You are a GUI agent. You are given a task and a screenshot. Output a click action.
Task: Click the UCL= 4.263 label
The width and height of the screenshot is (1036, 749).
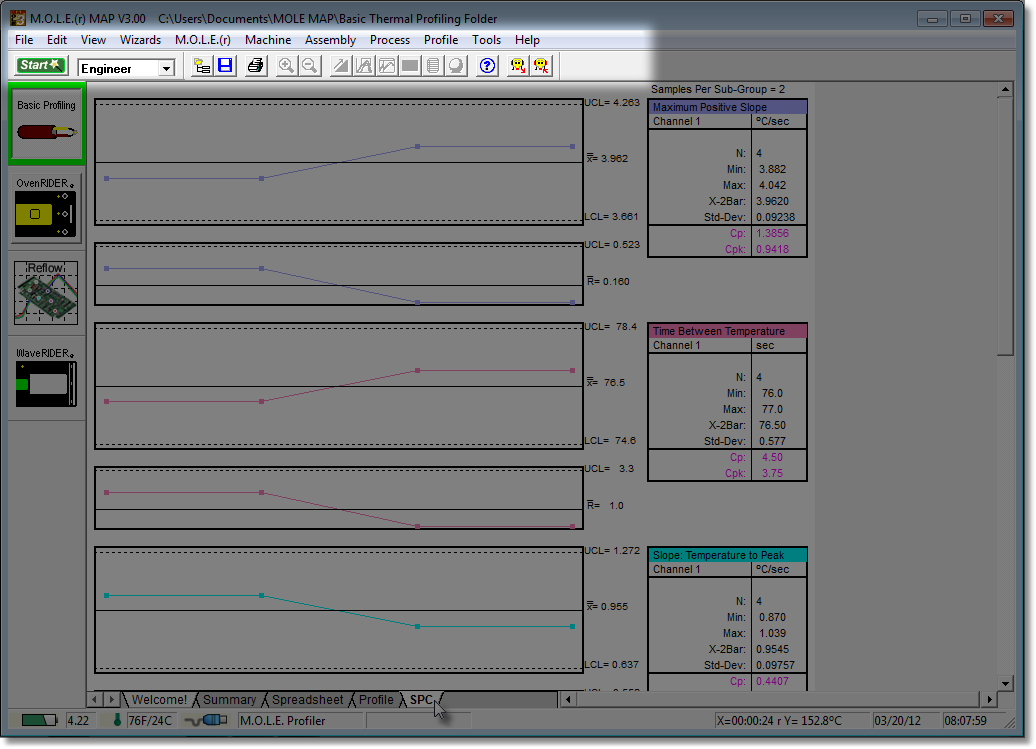[612, 102]
